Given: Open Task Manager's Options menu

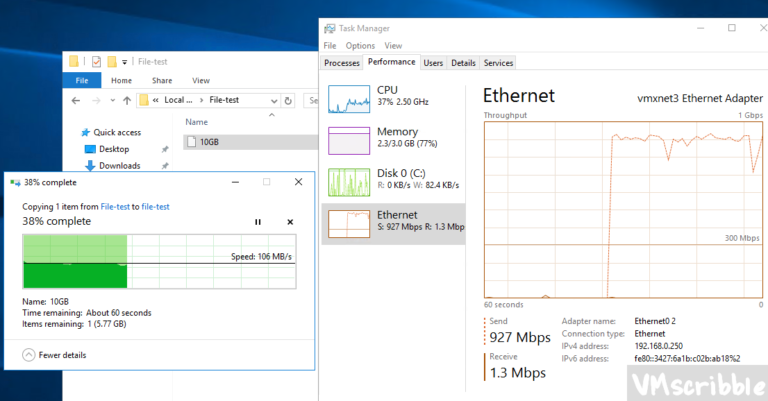Looking at the screenshot, I should [360, 46].
